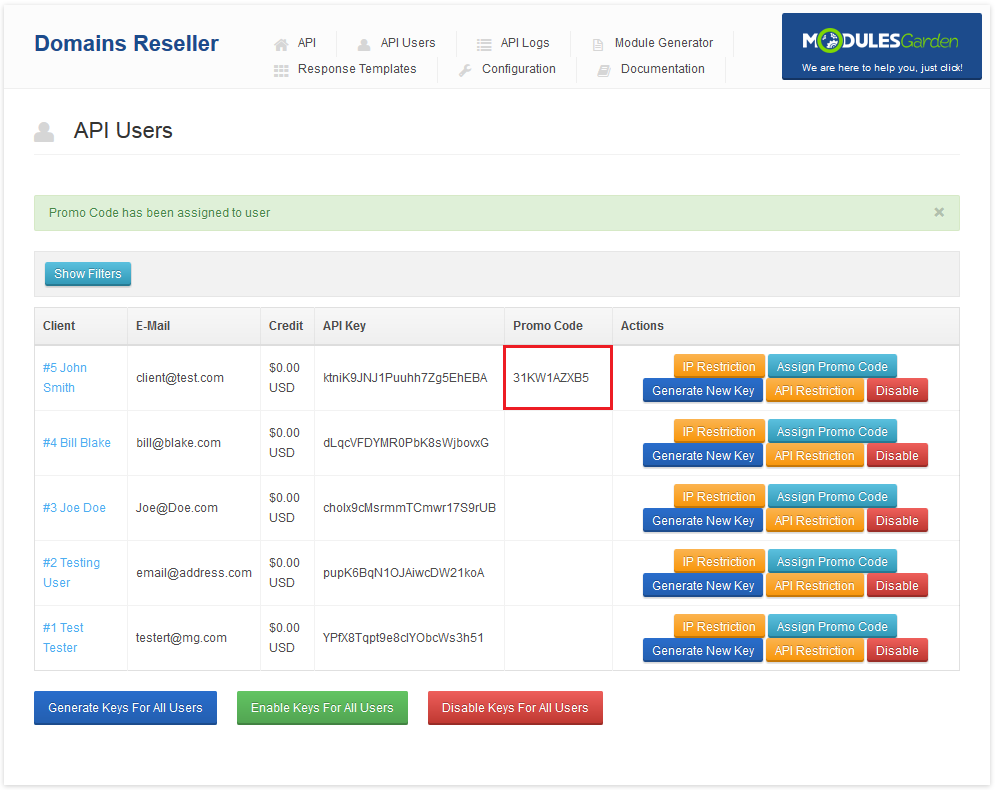Click the grid icon beside Response Templates

point(281,71)
